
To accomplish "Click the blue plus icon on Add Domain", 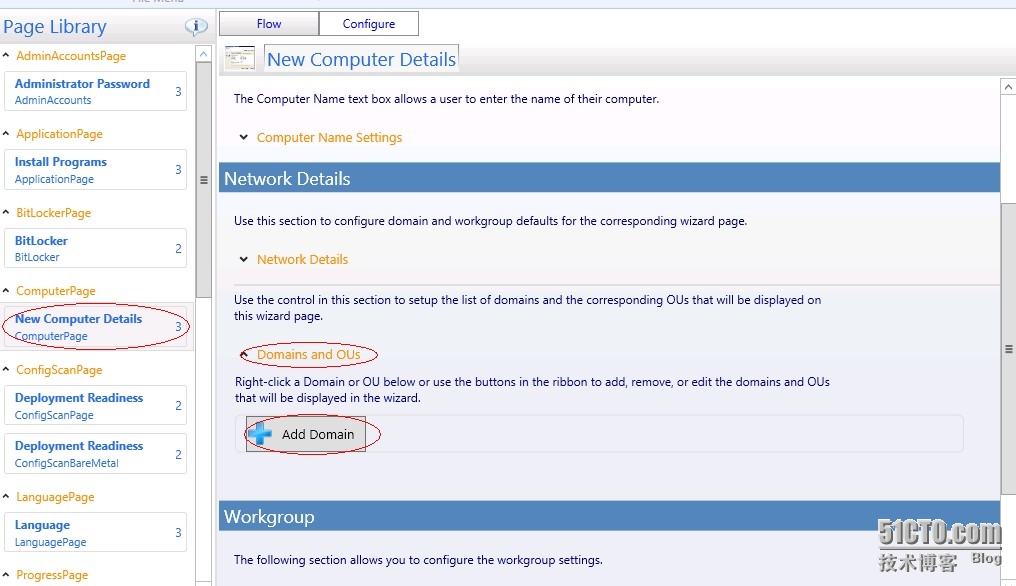I will 260,434.
